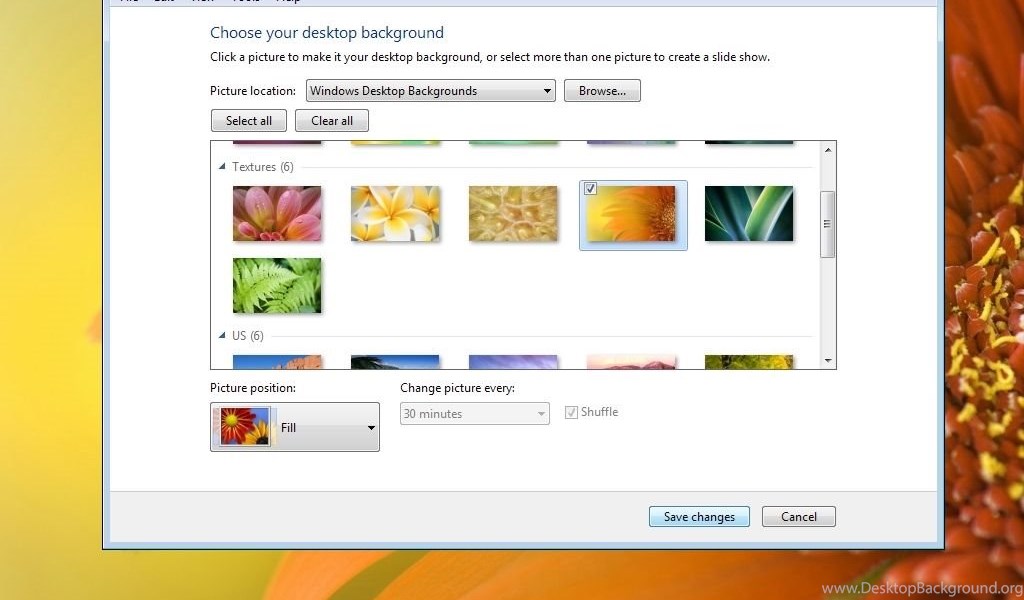The width and height of the screenshot is (1024, 600).
Task: Select the white plumeria flowers thumbnail
Action: coord(395,213)
